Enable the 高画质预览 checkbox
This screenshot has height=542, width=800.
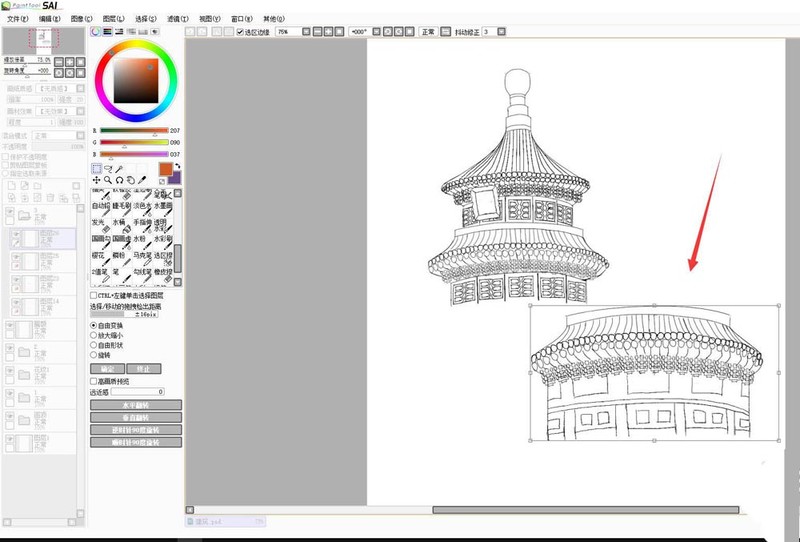pyautogui.click(x=94, y=381)
